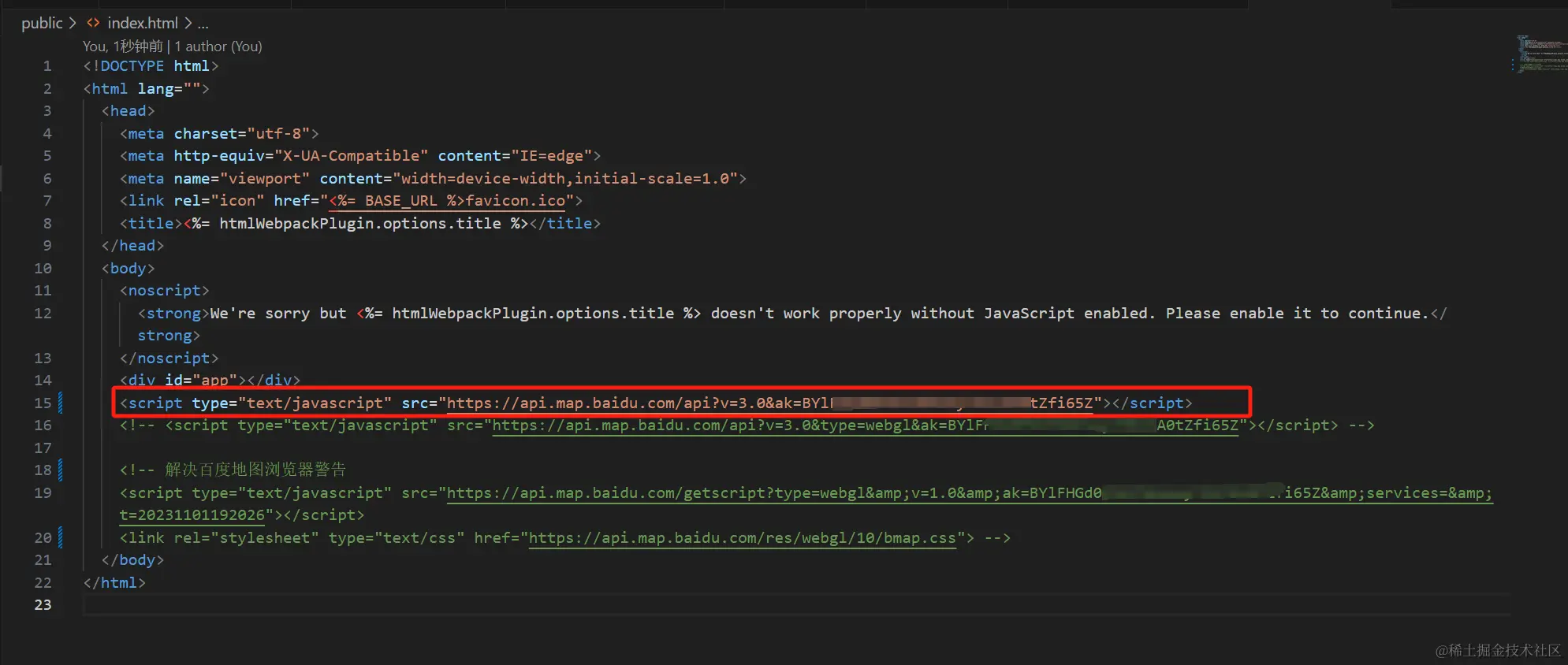The height and width of the screenshot is (665, 1568).
Task: Click 'rel="stylesheet"' attribute on line 20
Action: click(x=247, y=538)
